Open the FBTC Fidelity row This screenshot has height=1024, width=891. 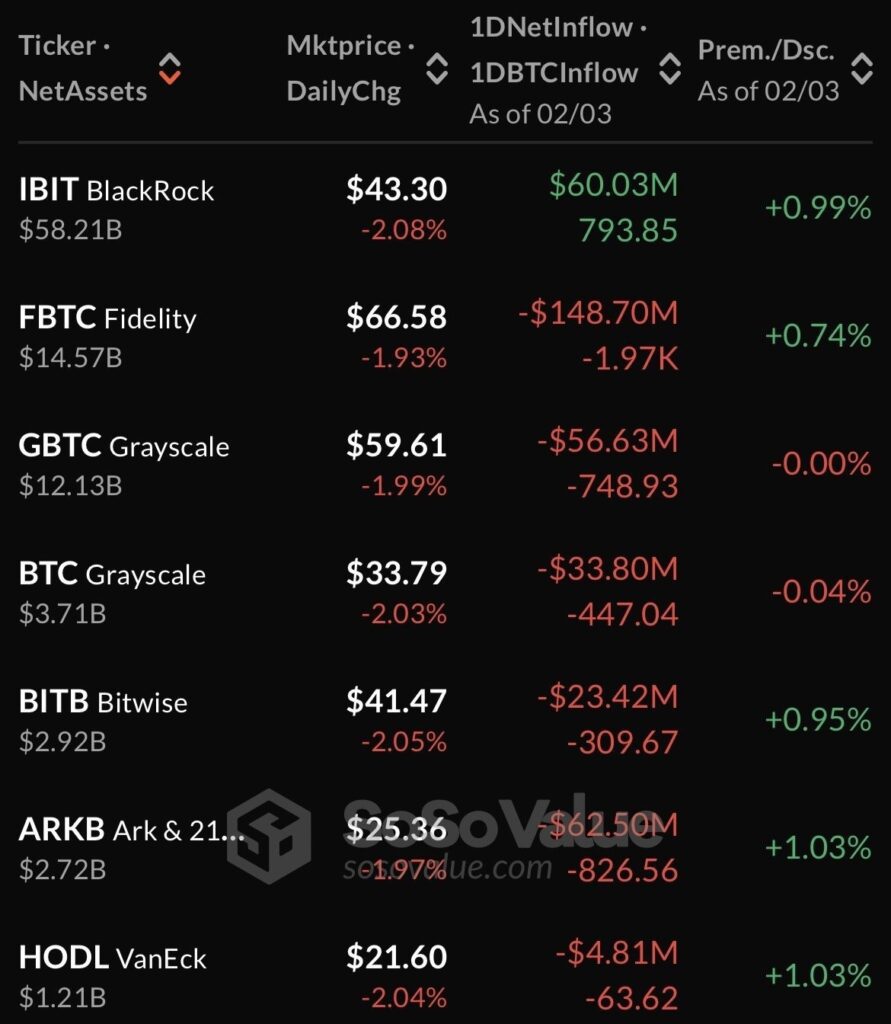[108, 318]
